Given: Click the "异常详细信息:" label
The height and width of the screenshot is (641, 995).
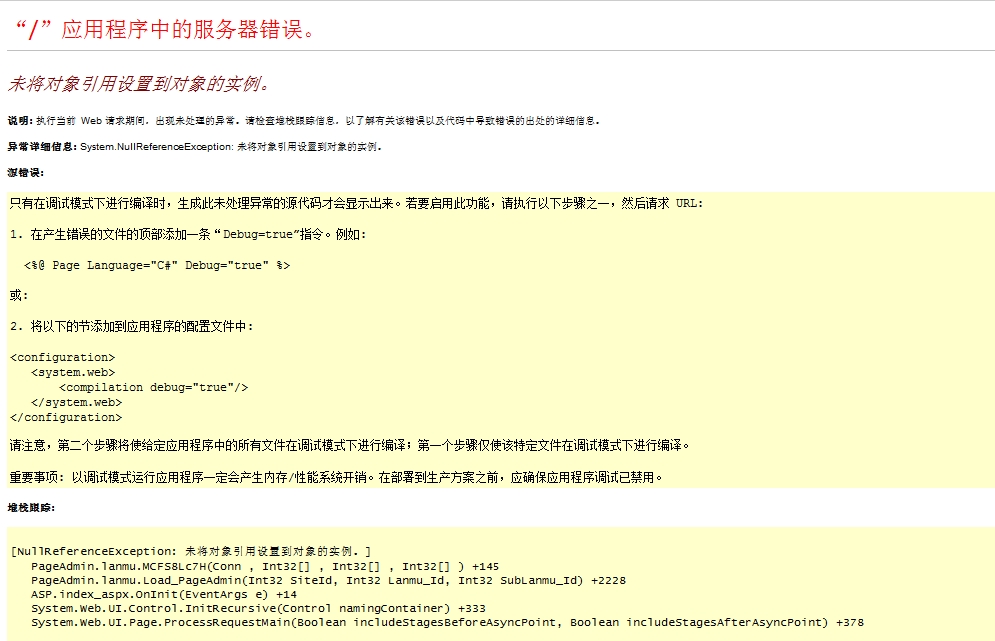Looking at the screenshot, I should 42,146.
